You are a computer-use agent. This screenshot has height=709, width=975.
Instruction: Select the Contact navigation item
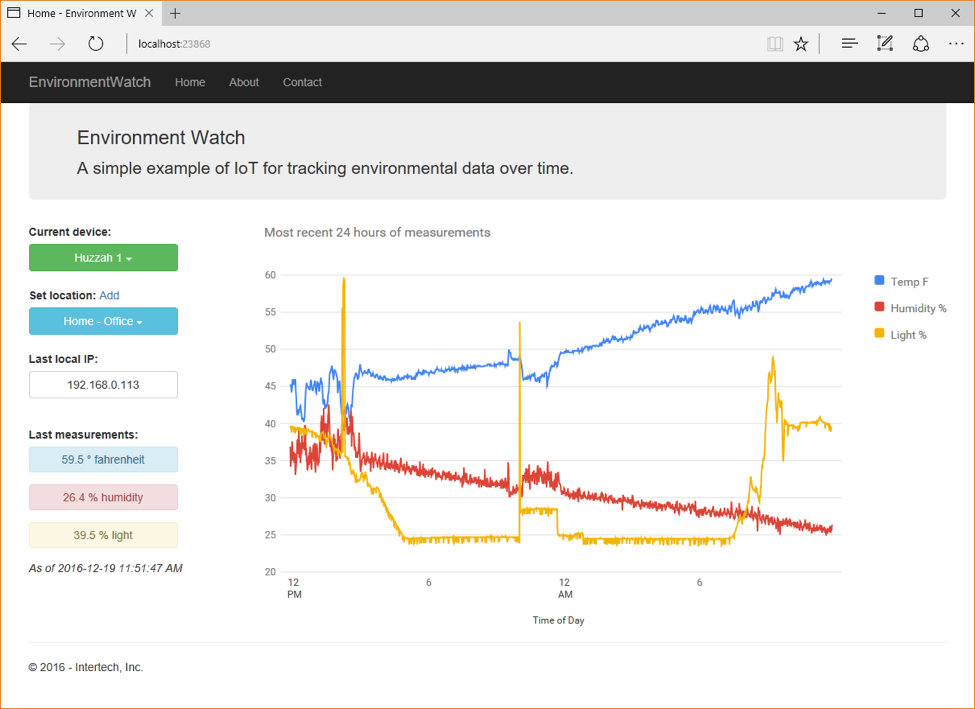[x=302, y=82]
